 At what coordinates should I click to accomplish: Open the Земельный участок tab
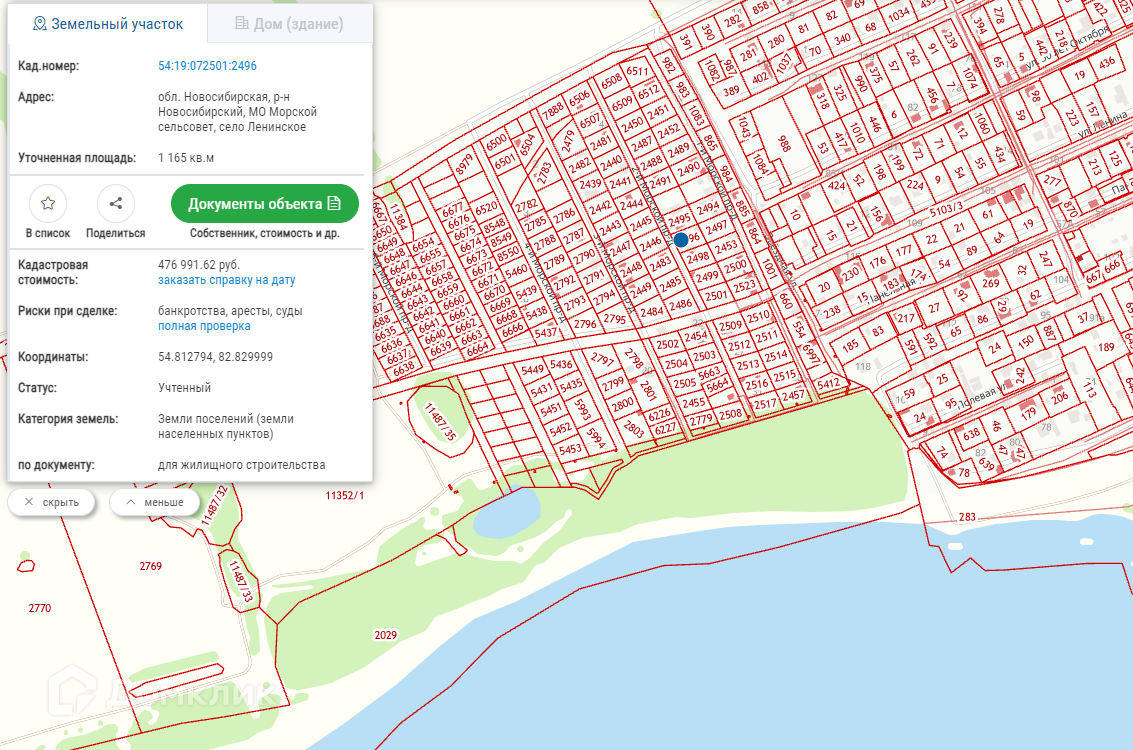pyautogui.click(x=108, y=24)
